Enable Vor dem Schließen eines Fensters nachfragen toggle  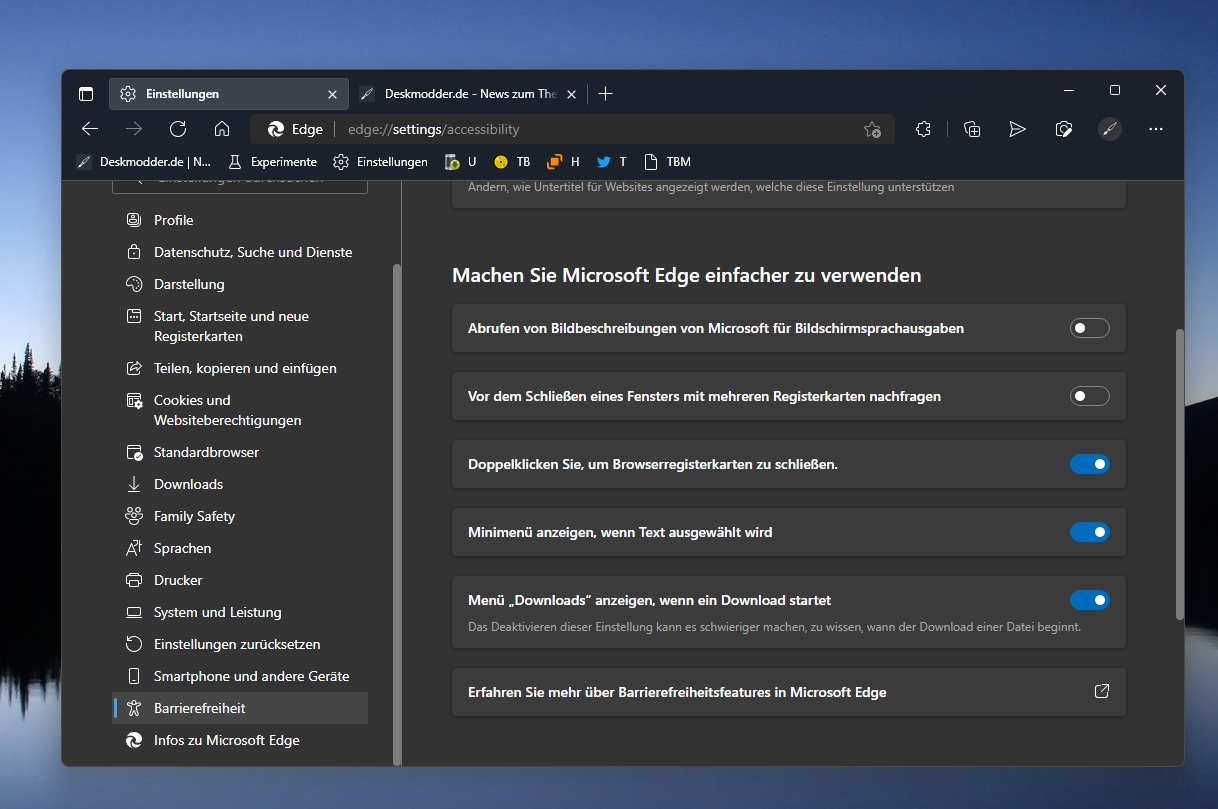tap(1090, 396)
